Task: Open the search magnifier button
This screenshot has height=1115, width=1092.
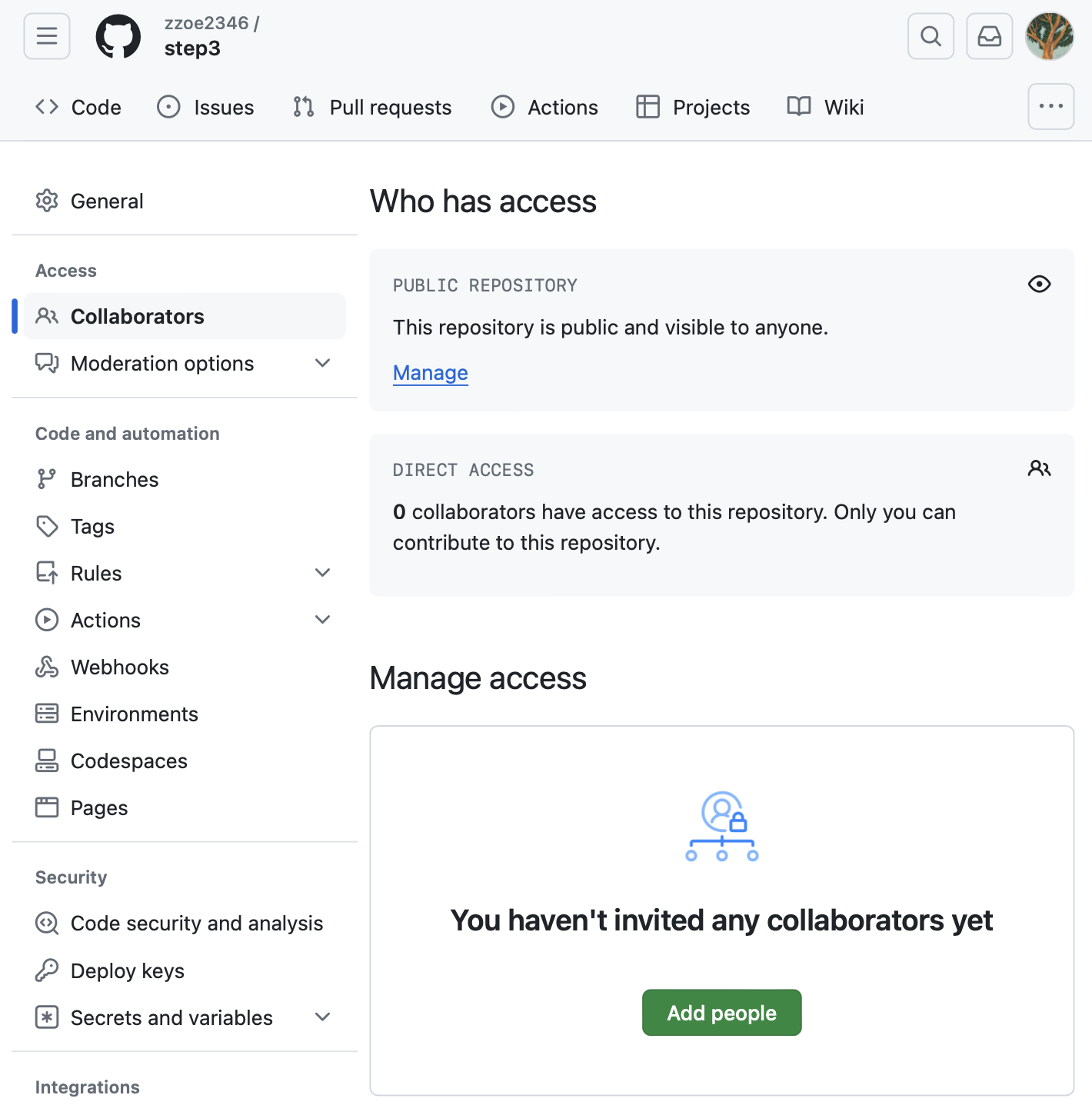Action: (931, 36)
